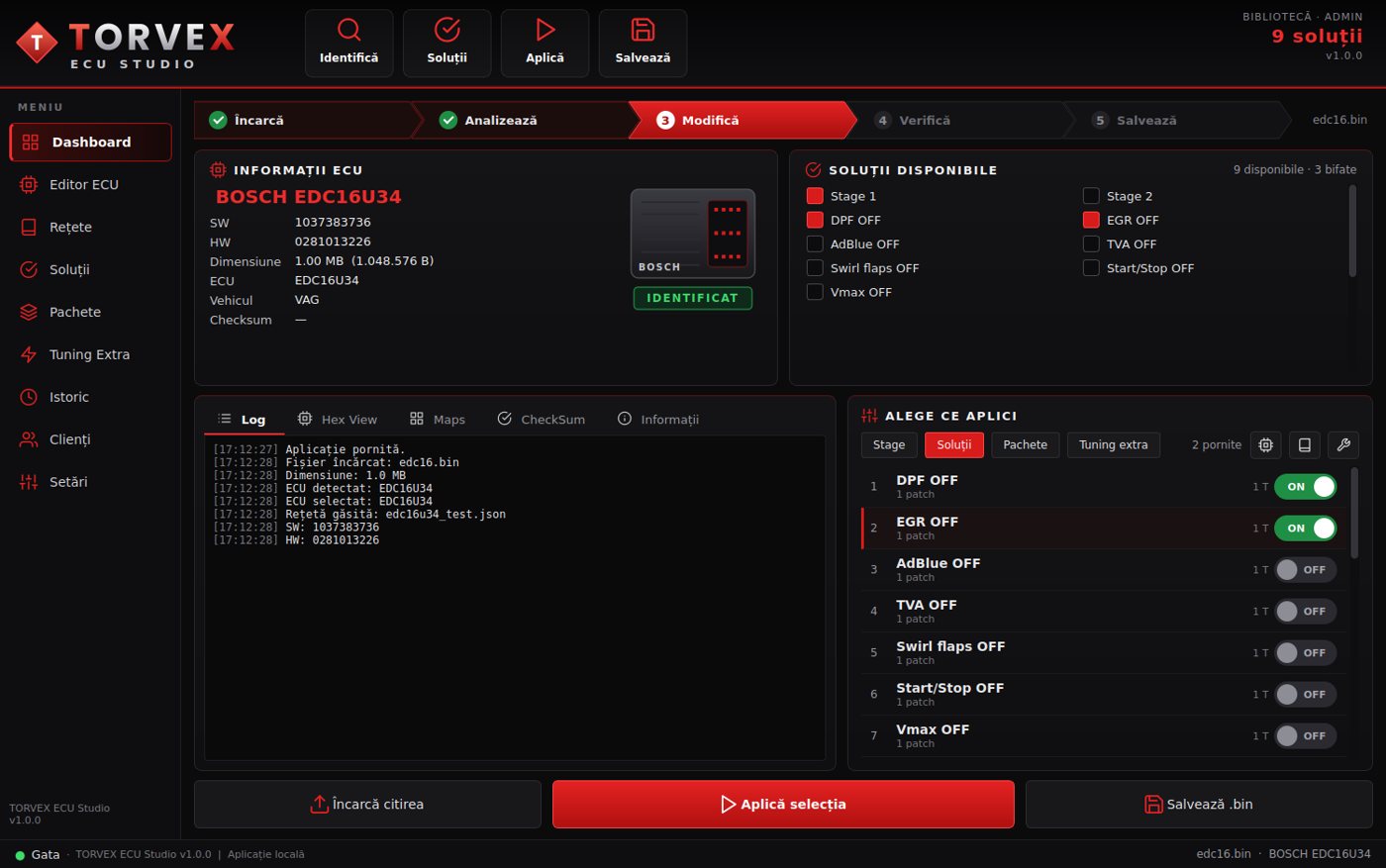Click the 9 soluții library count
The width and height of the screenshot is (1386, 868).
(x=1317, y=37)
